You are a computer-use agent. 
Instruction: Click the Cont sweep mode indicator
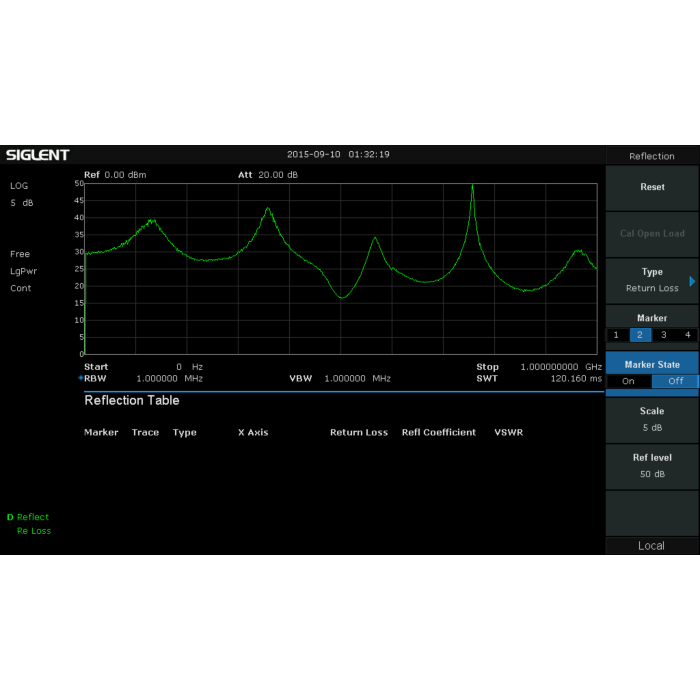tap(21, 288)
